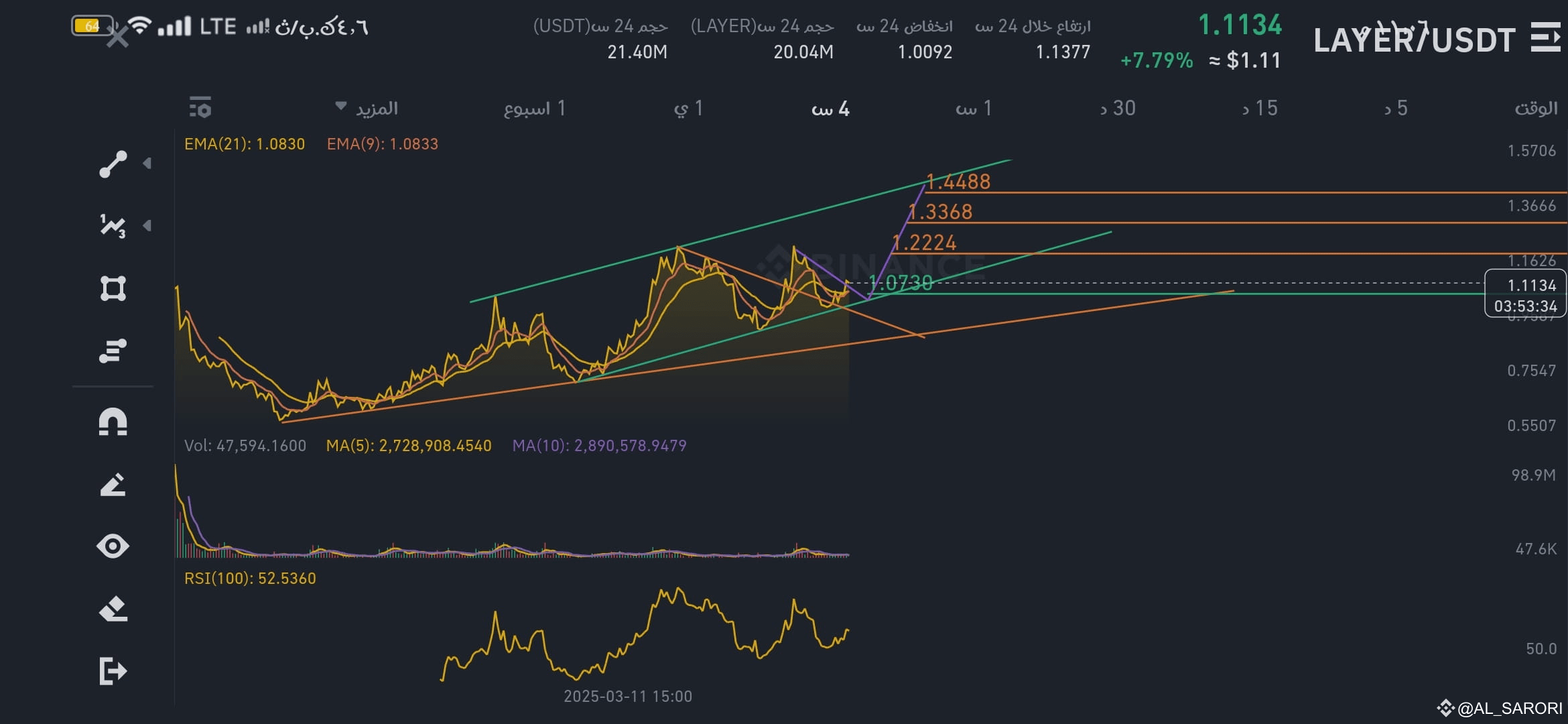Exit drawing mode with the exit icon

113,671
